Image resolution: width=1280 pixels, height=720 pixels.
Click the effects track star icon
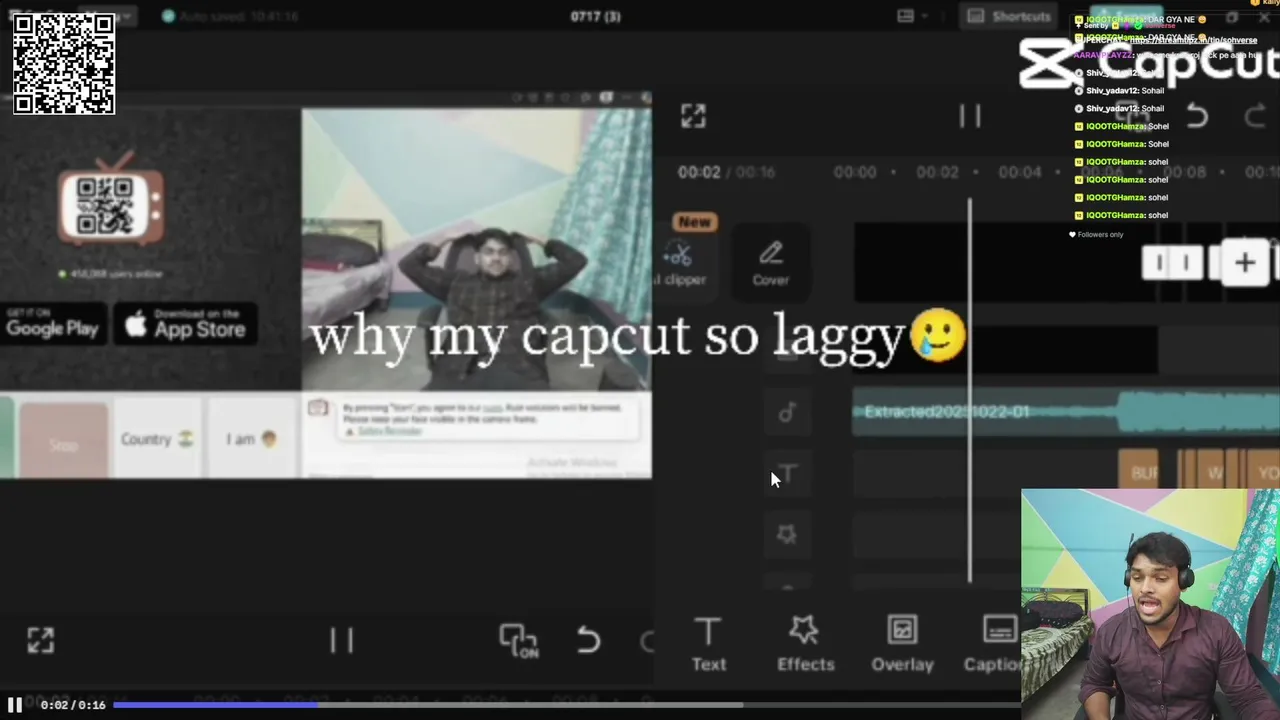pos(787,535)
